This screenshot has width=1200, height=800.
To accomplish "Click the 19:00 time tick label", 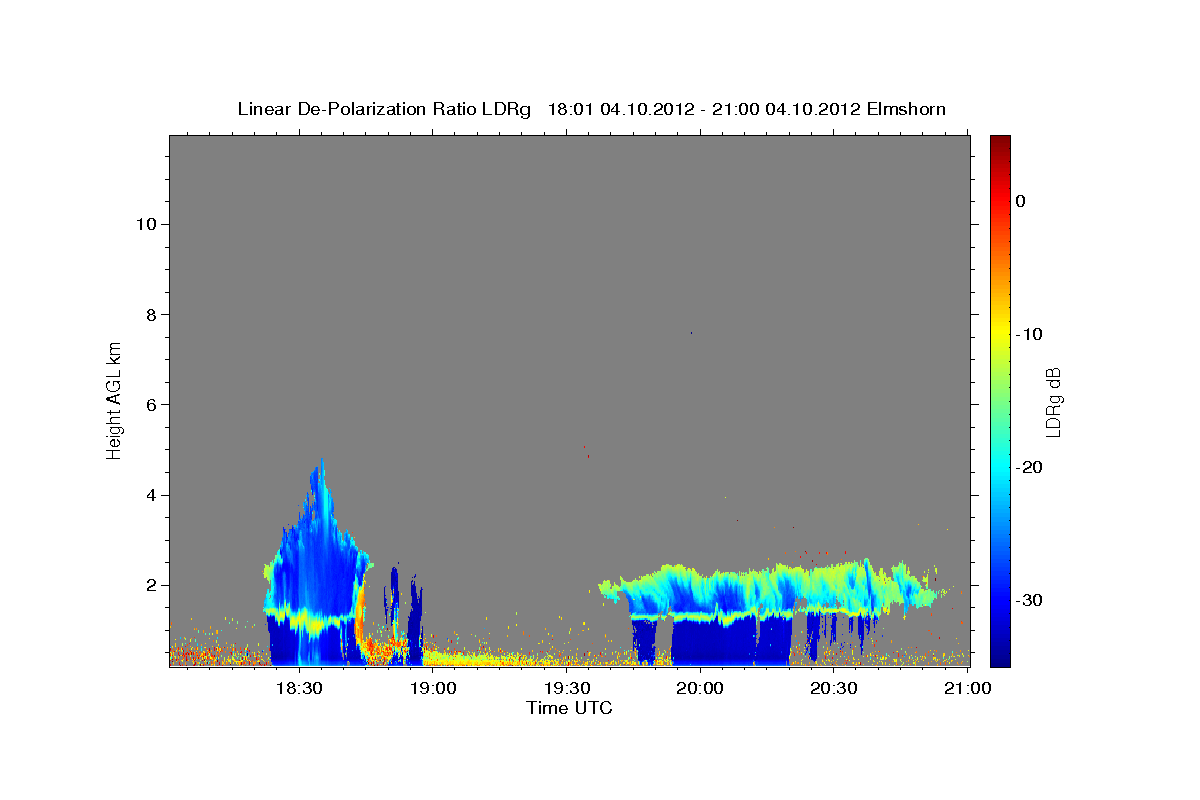I will click(432, 688).
